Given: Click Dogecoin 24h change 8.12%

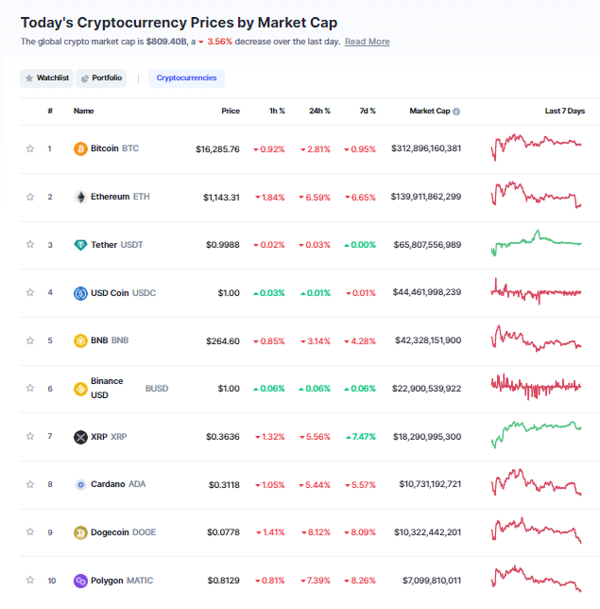Looking at the screenshot, I should [316, 532].
